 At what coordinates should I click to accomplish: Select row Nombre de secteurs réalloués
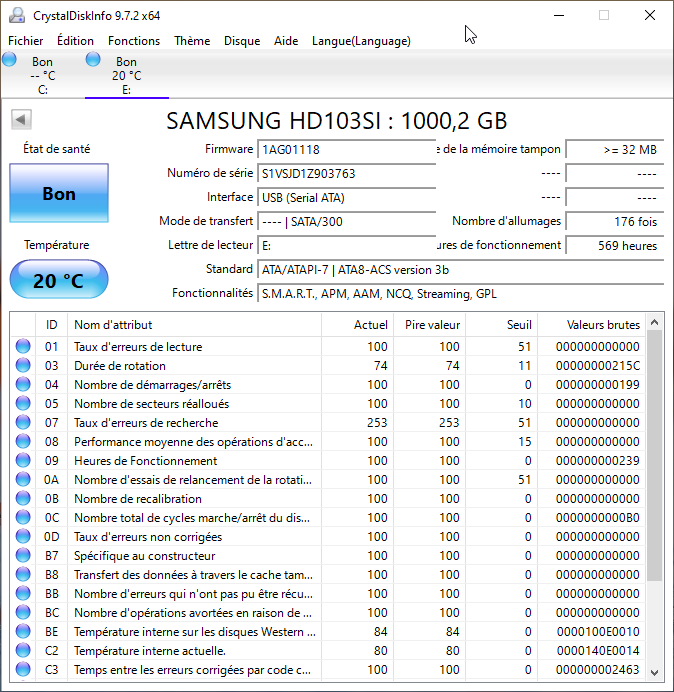[x=328, y=403]
